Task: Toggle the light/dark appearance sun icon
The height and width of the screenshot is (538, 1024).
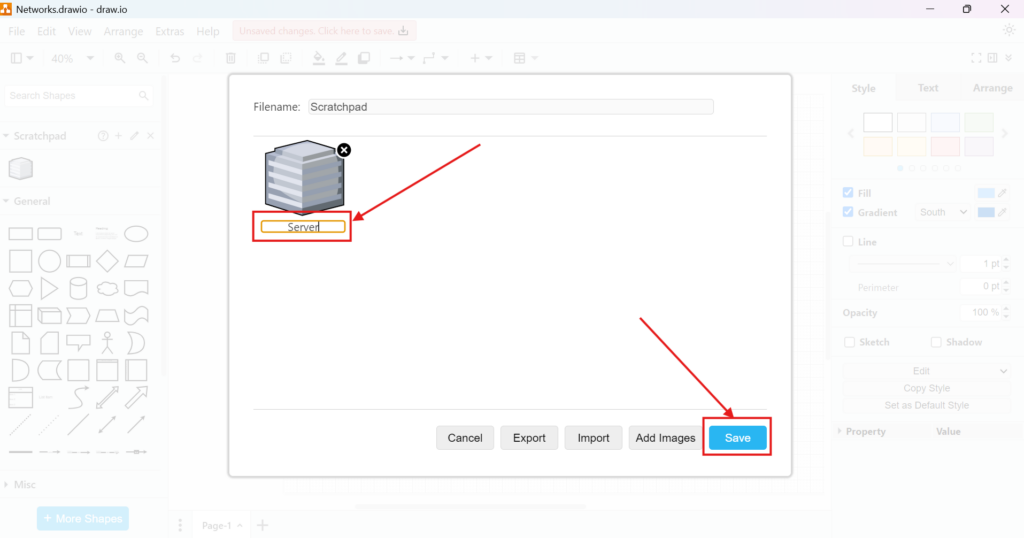Action: click(x=1008, y=31)
